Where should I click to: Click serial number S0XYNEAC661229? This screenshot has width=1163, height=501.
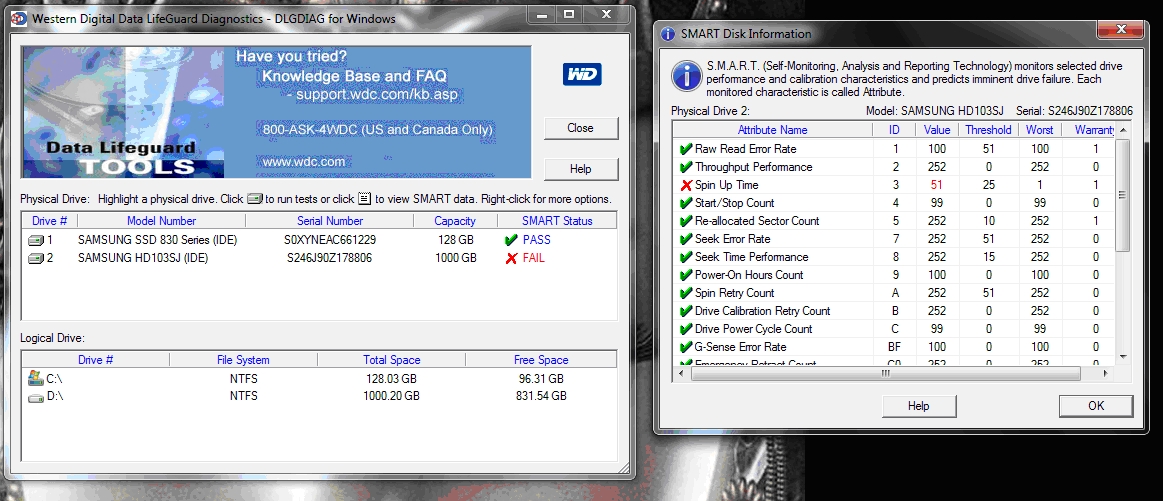(329, 240)
